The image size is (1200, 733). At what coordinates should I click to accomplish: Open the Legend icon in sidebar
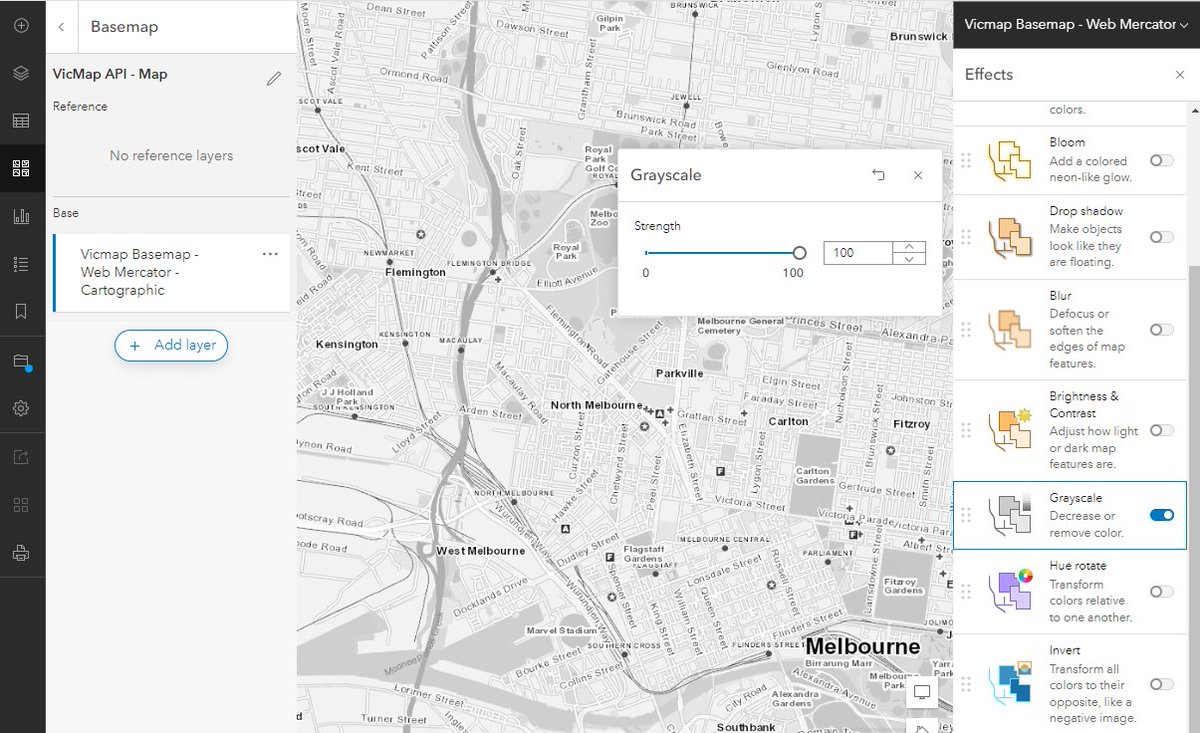point(21,264)
